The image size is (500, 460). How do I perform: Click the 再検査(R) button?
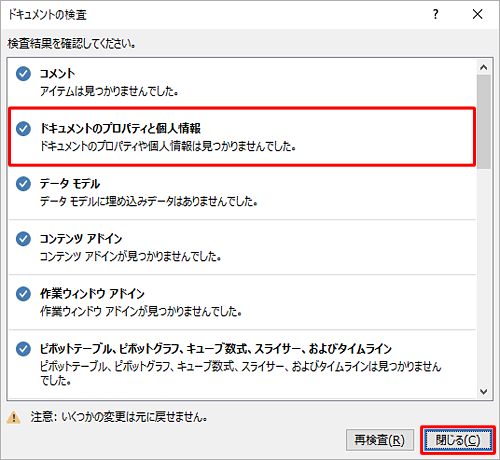pyautogui.click(x=380, y=440)
